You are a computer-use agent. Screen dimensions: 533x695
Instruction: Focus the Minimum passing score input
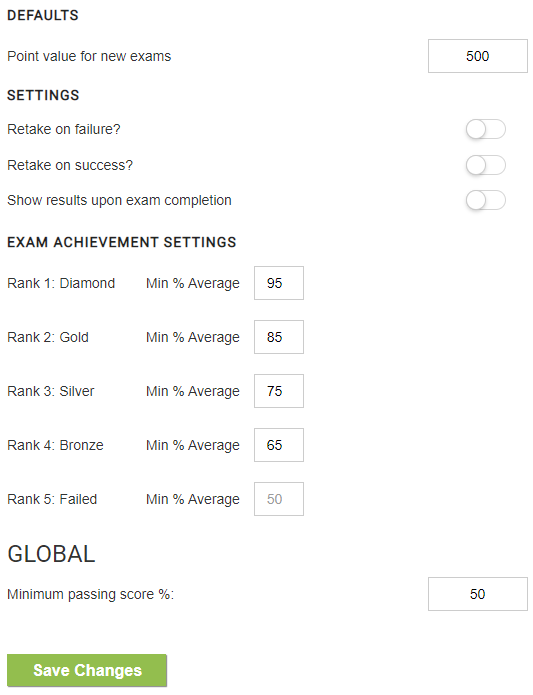(478, 594)
